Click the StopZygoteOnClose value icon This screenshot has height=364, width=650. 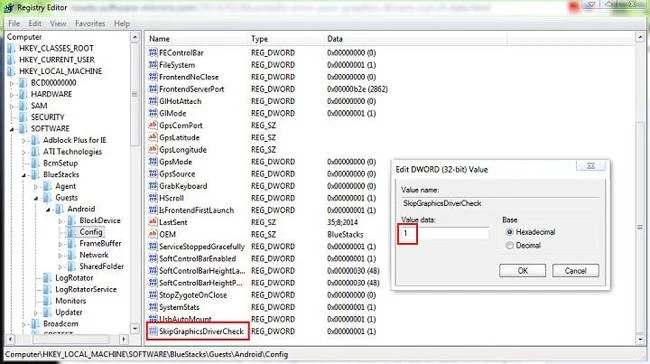click(x=153, y=295)
